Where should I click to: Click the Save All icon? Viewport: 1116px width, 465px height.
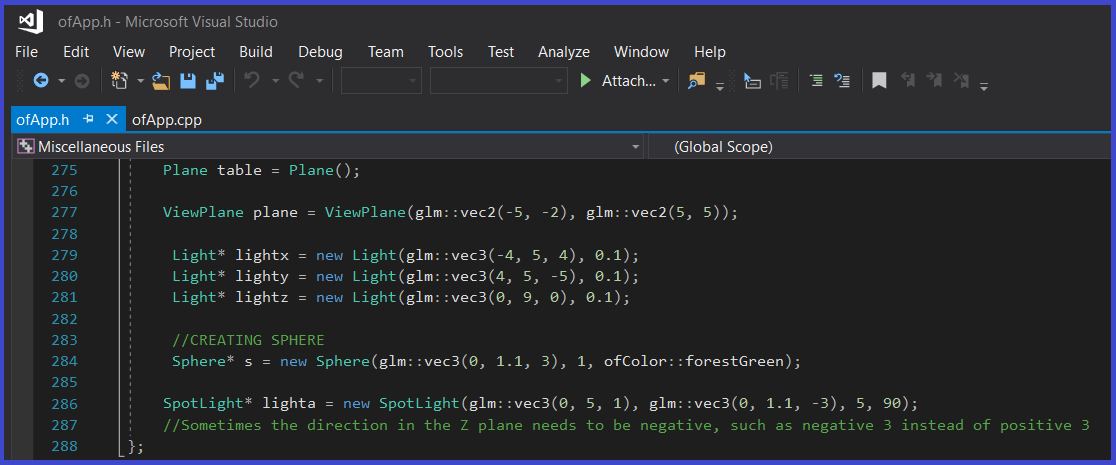tap(214, 81)
